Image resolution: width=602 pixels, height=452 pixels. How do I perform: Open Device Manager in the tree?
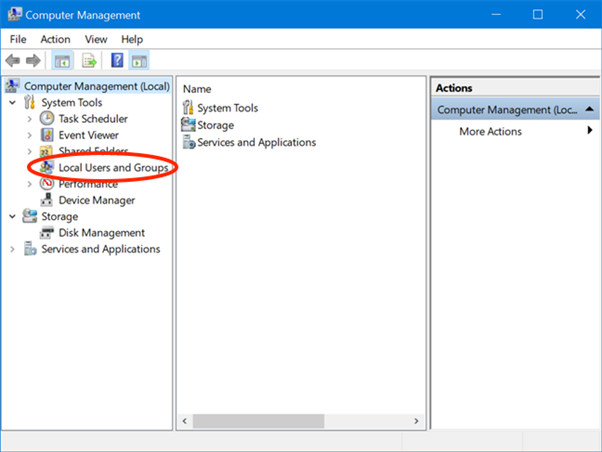[x=96, y=200]
